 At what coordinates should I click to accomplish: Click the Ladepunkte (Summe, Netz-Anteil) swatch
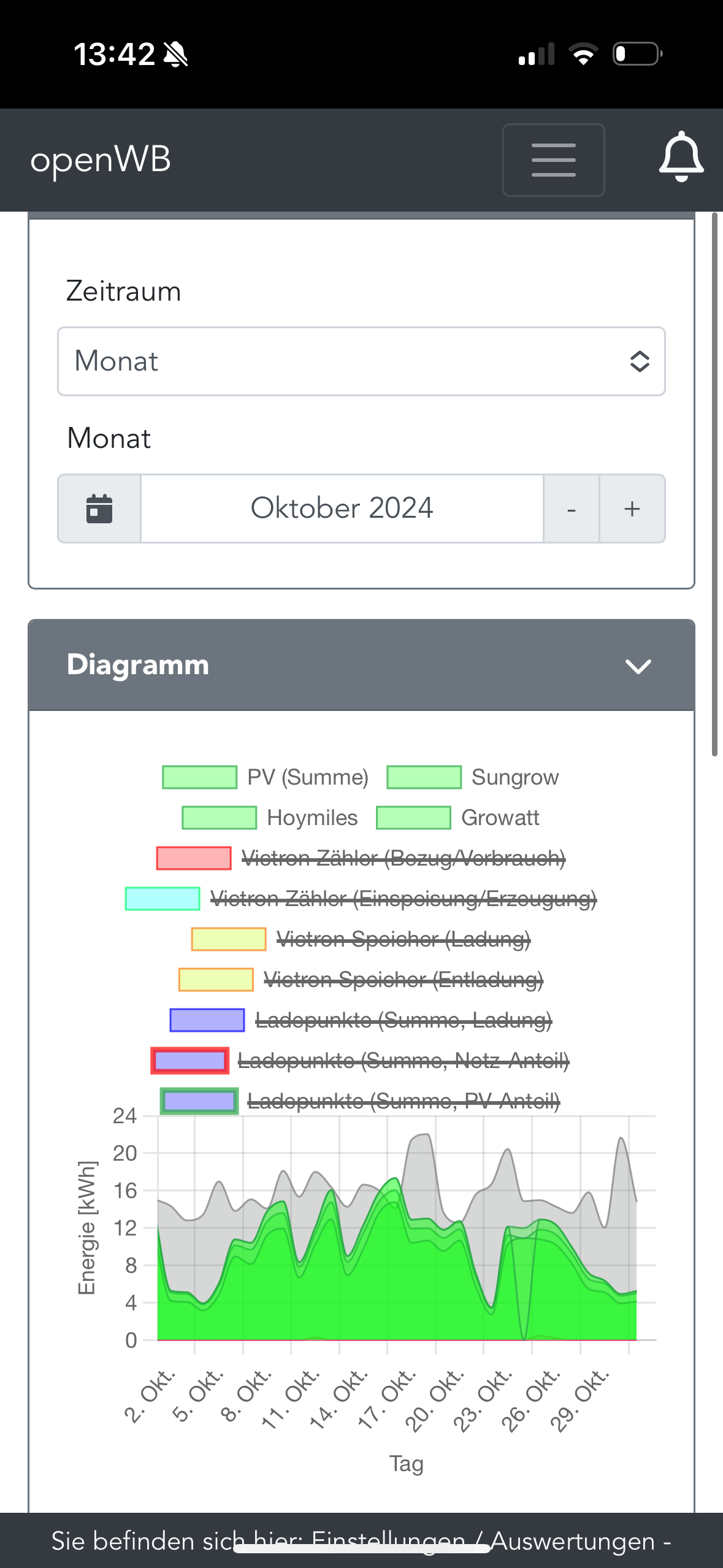190,1061
